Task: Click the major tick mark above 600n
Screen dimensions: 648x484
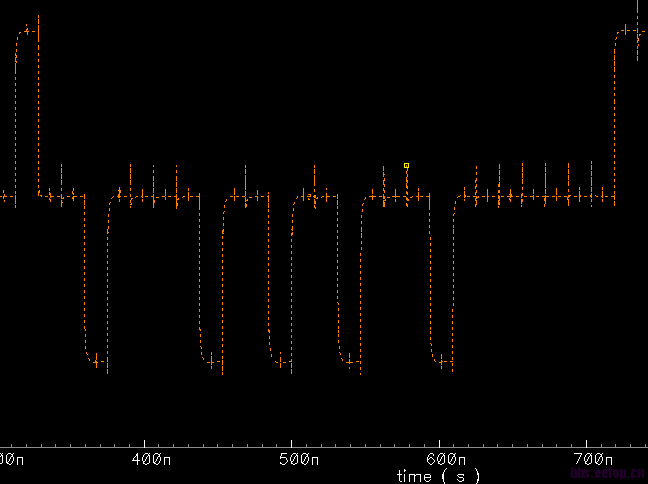Action: (439, 443)
